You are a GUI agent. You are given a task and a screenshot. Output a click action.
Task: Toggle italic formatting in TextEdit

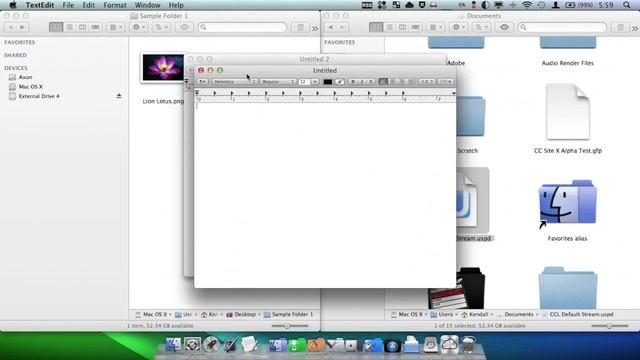(x=362, y=82)
